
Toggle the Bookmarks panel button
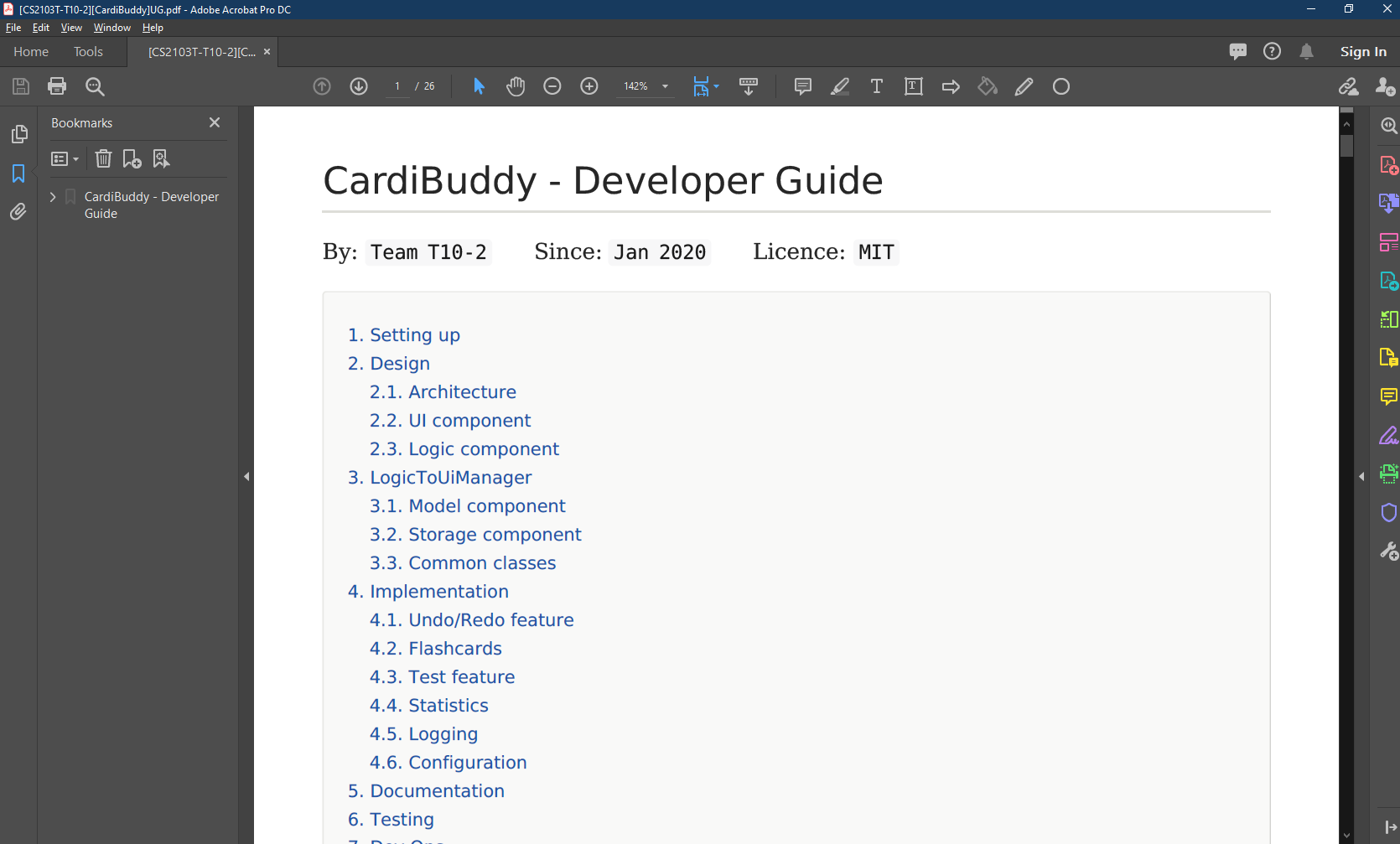(18, 173)
